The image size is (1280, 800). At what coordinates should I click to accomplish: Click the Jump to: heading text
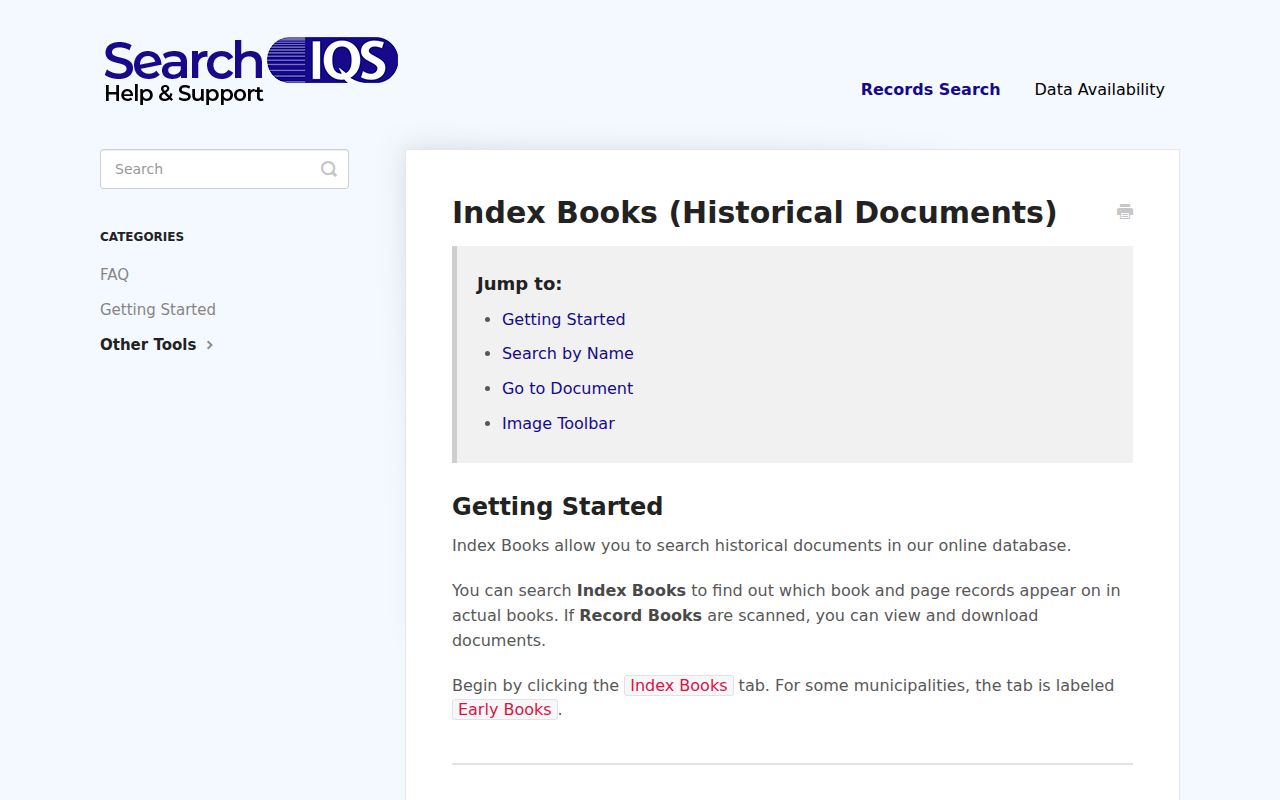click(519, 284)
